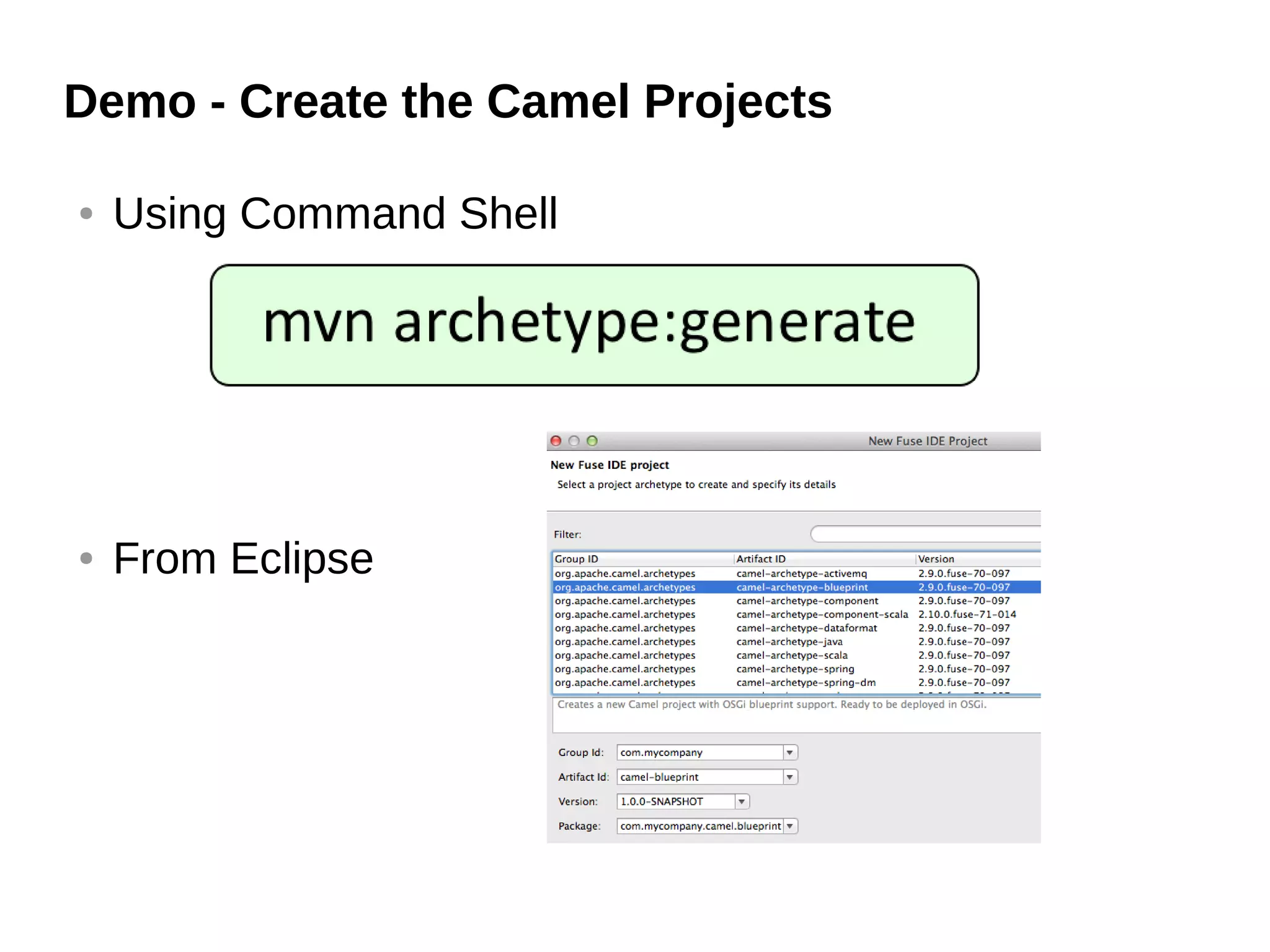Expand the Version dropdown arrow
The height and width of the screenshot is (952, 1270).
[742, 802]
